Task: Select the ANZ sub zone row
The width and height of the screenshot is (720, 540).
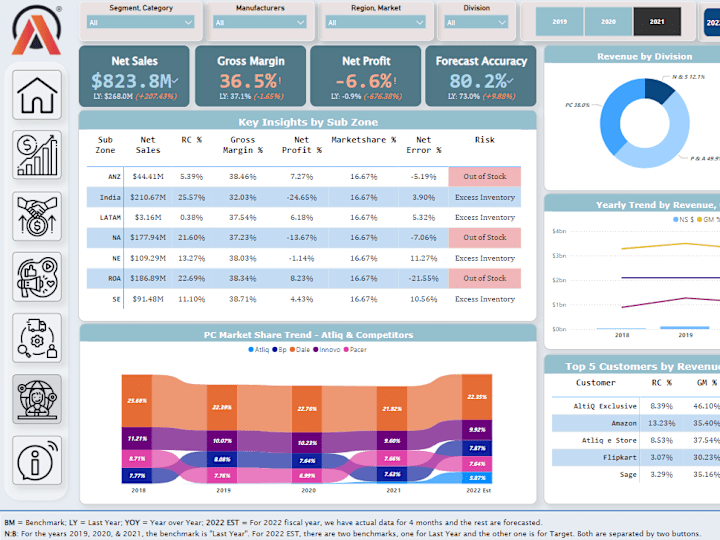Action: tap(304, 176)
